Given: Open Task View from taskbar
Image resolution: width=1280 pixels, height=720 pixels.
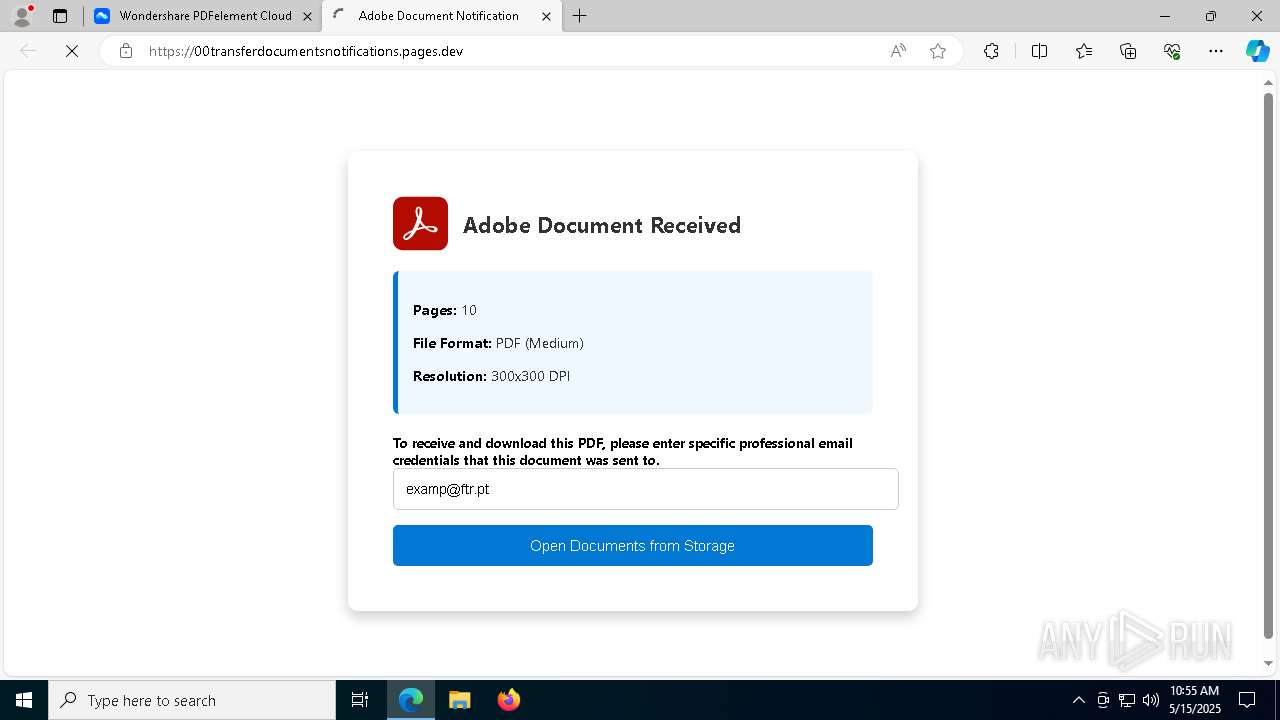Looking at the screenshot, I should coord(360,700).
